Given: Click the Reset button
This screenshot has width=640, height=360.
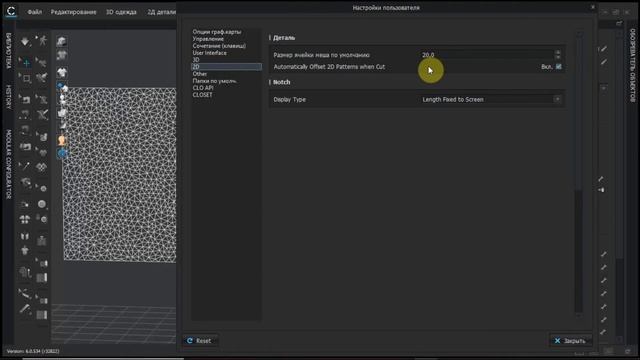Looking at the screenshot, I should click(x=200, y=341).
